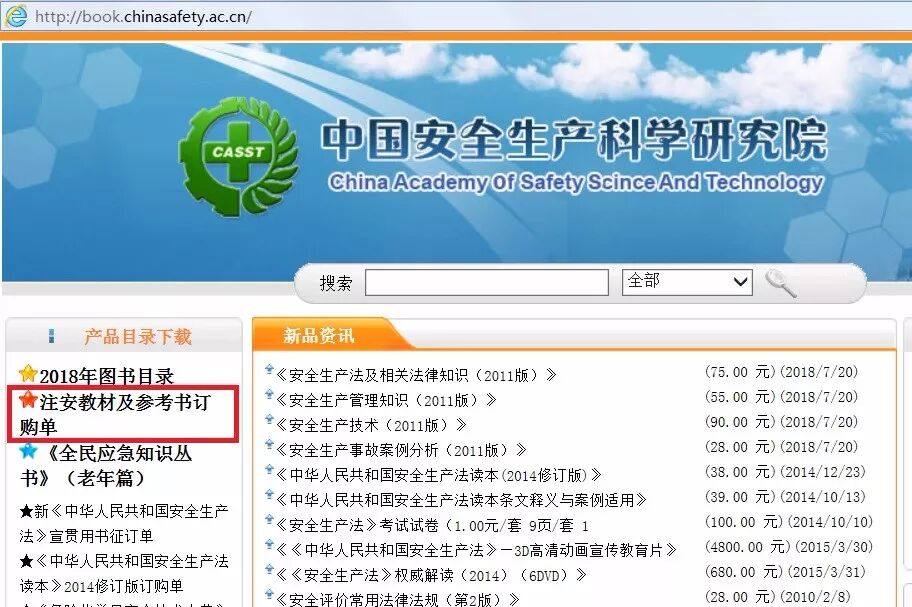
Task: Click the price (4800.00 元)(2015/3/30)
Action: [x=789, y=547]
